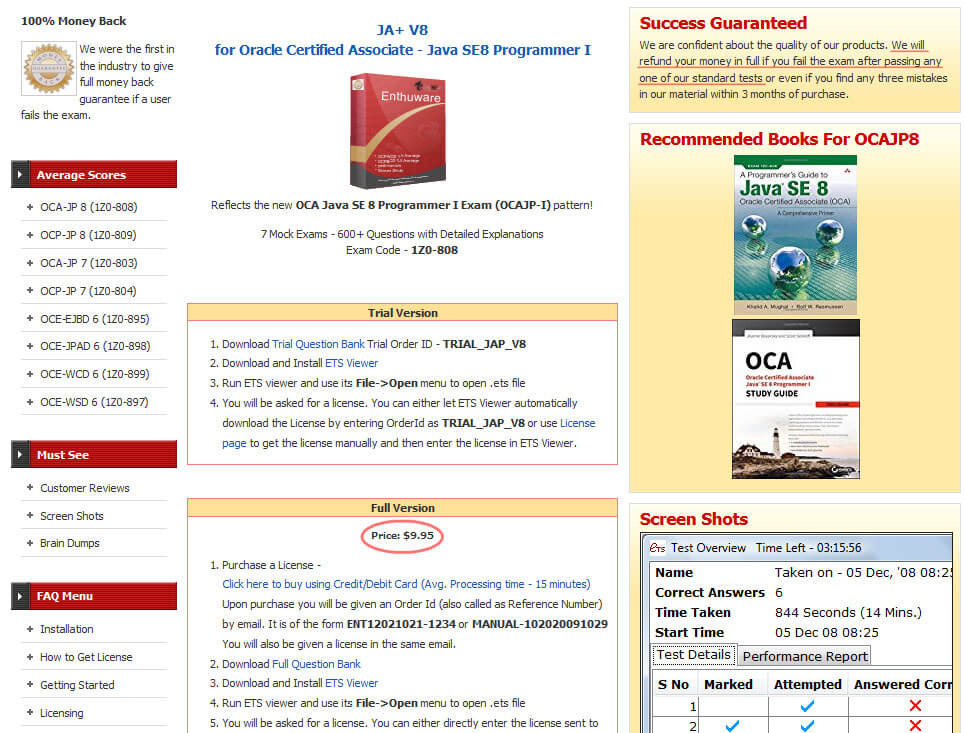
Task: Go to Customer Reviews page
Action: (x=85, y=488)
